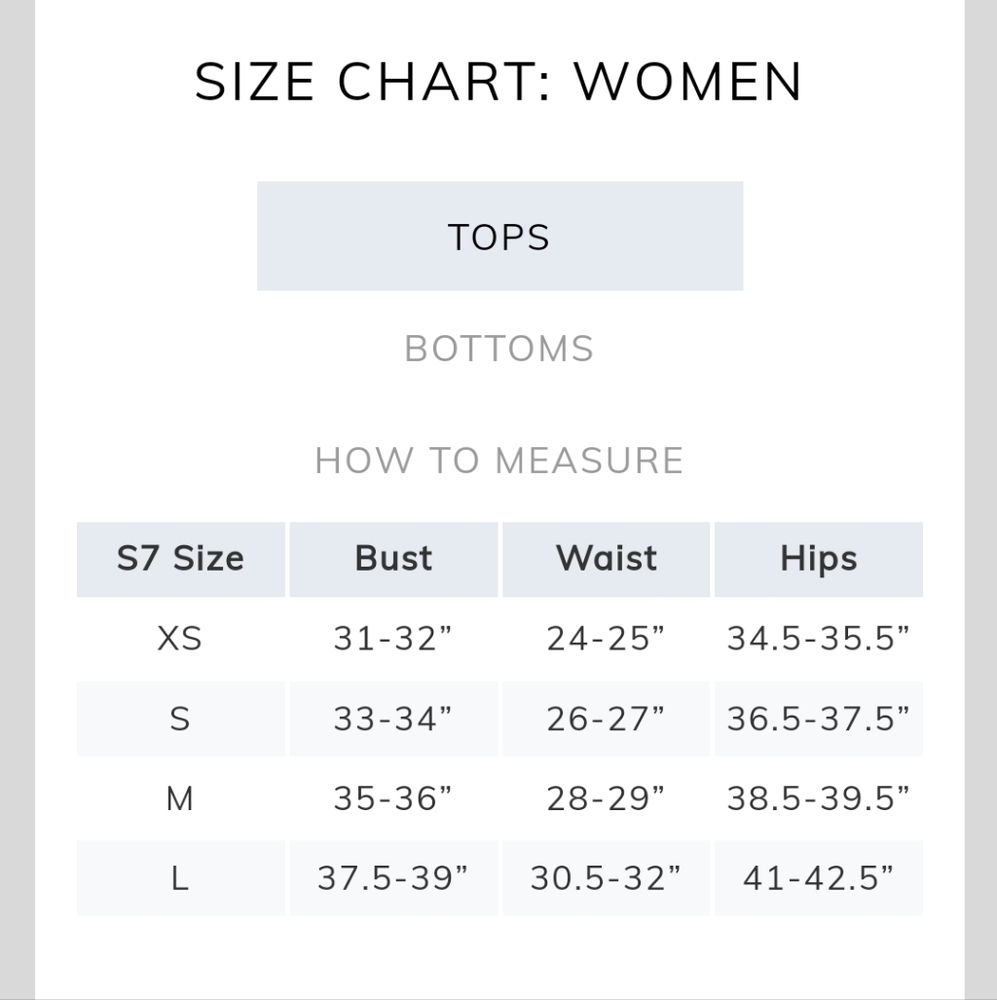This screenshot has width=997, height=1000.
Task: Select the M size row label
Action: point(180,798)
